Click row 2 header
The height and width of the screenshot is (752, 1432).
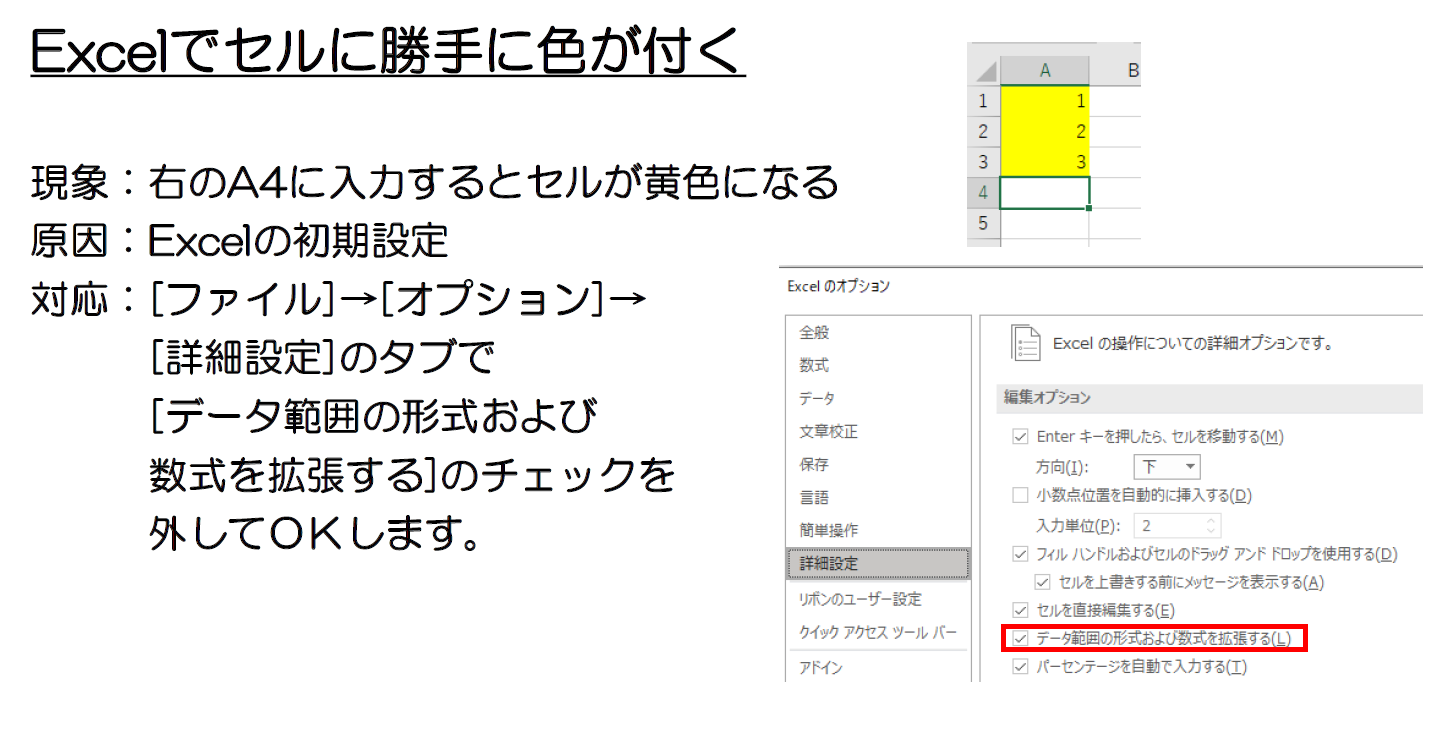coord(983,131)
